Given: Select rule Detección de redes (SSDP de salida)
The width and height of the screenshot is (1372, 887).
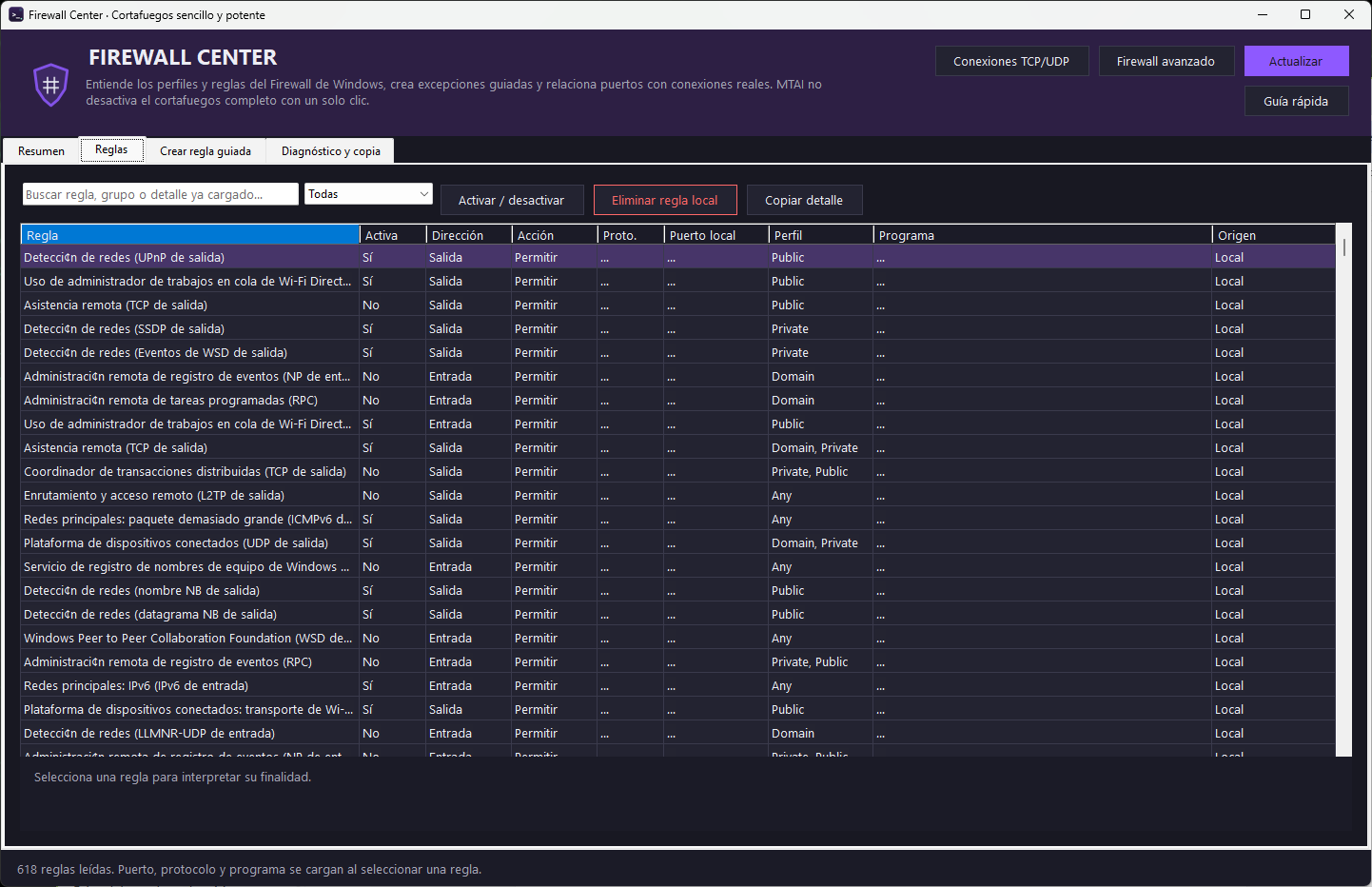Looking at the screenshot, I should click(677, 328).
